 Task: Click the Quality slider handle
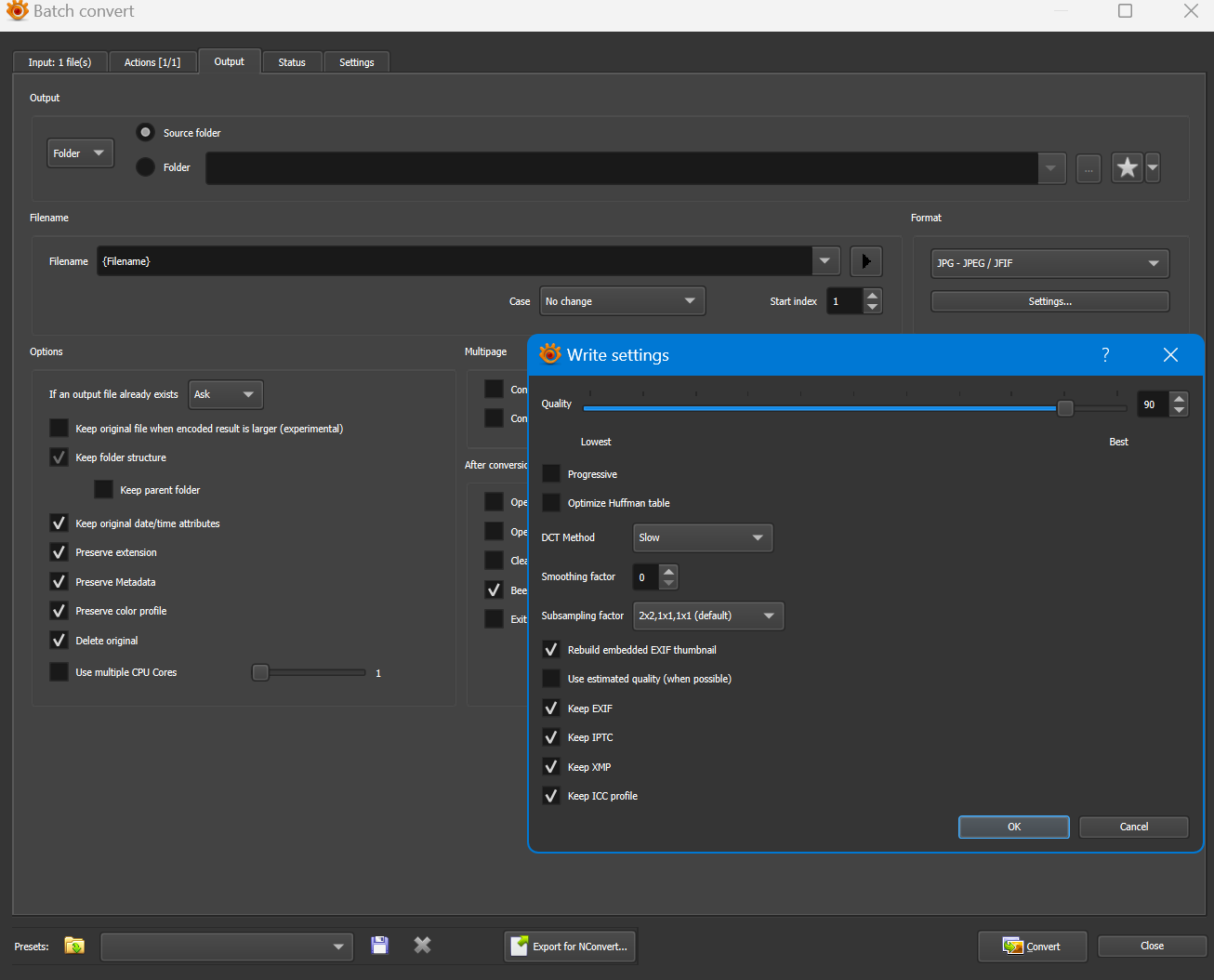pos(1065,408)
